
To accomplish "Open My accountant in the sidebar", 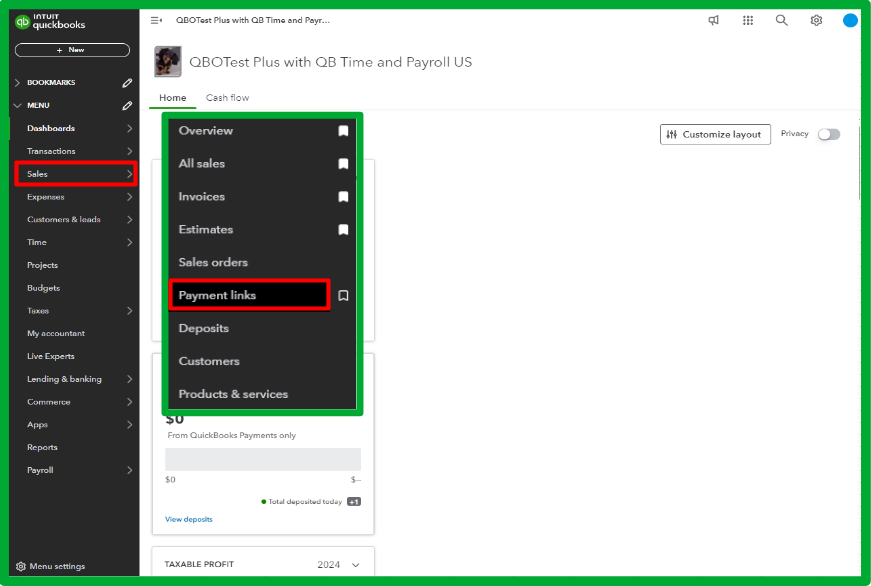I will click(x=56, y=333).
